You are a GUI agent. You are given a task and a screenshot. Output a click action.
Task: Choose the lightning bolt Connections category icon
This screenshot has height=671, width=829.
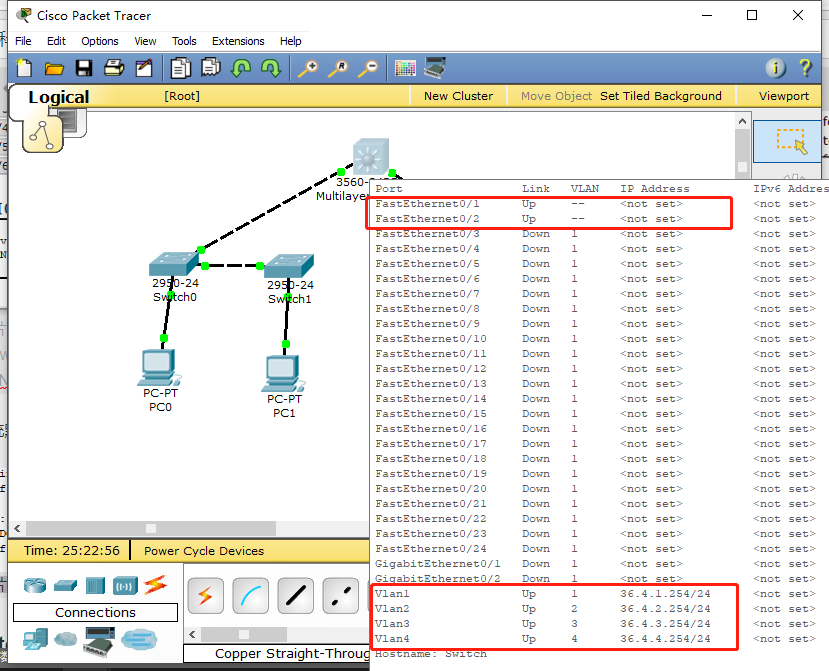(x=155, y=584)
